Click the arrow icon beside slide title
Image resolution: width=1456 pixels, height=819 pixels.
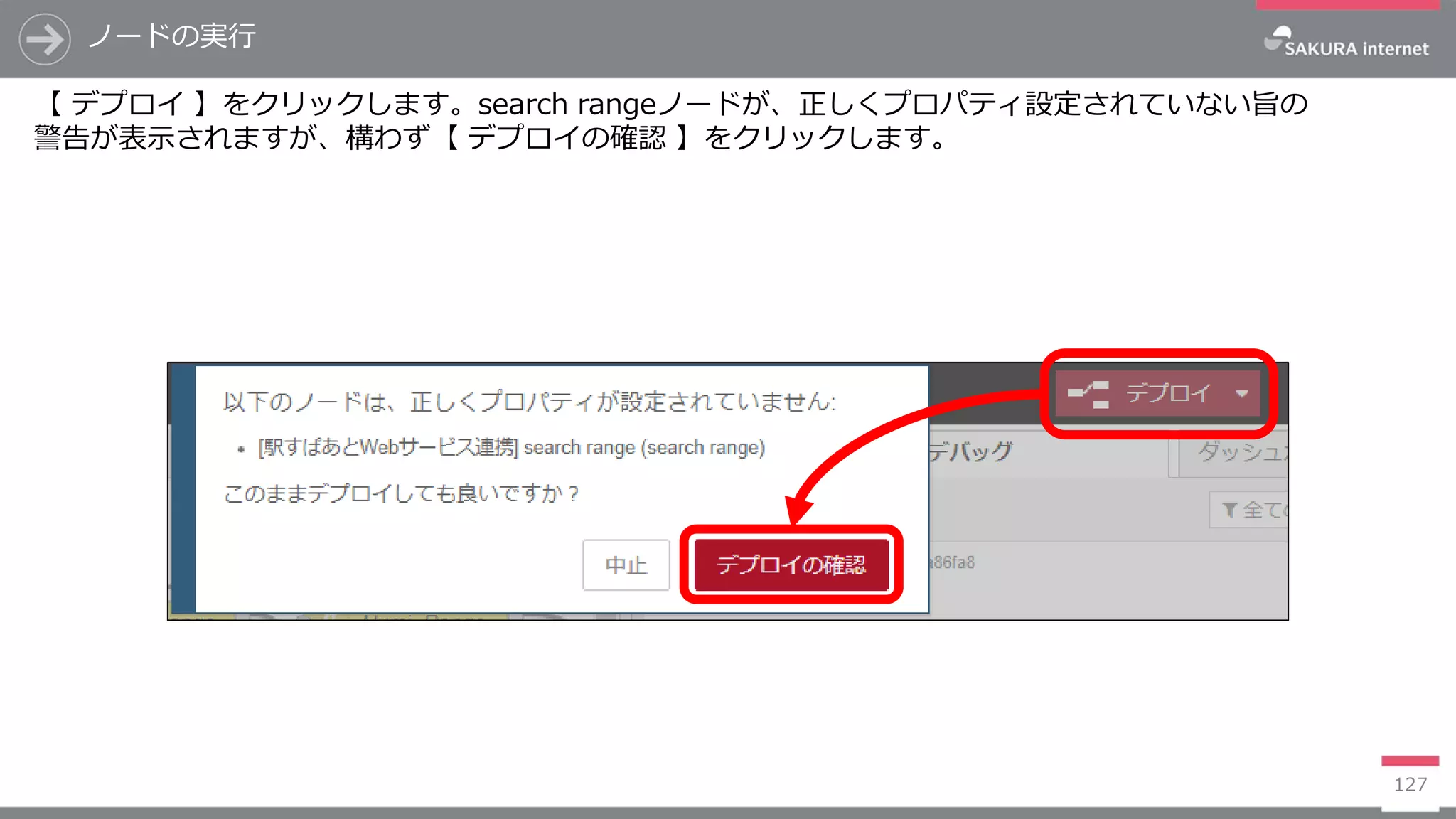pos(45,39)
